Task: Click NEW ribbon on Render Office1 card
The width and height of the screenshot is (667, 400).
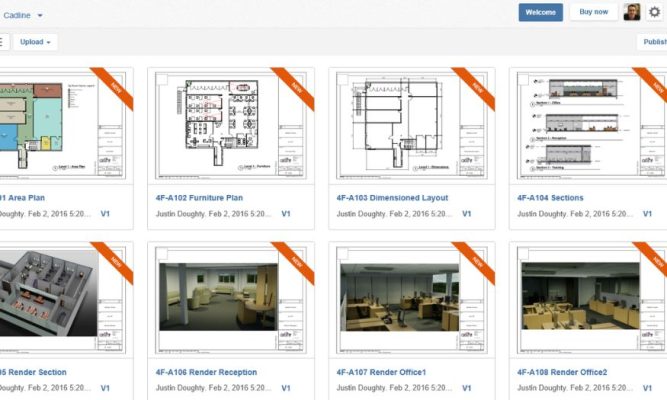Action: (x=478, y=259)
